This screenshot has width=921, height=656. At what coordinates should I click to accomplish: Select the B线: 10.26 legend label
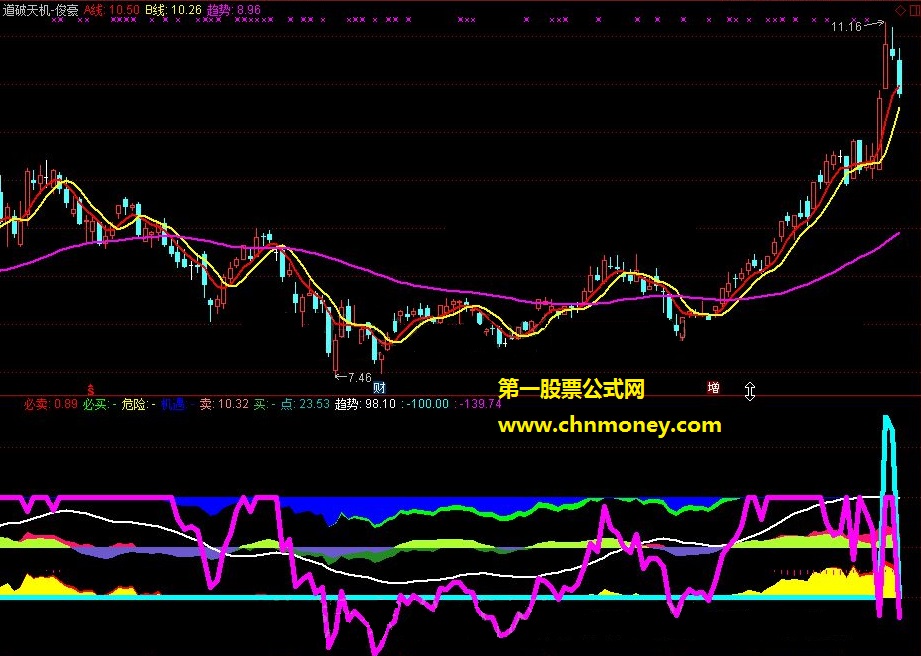pyautogui.click(x=173, y=10)
